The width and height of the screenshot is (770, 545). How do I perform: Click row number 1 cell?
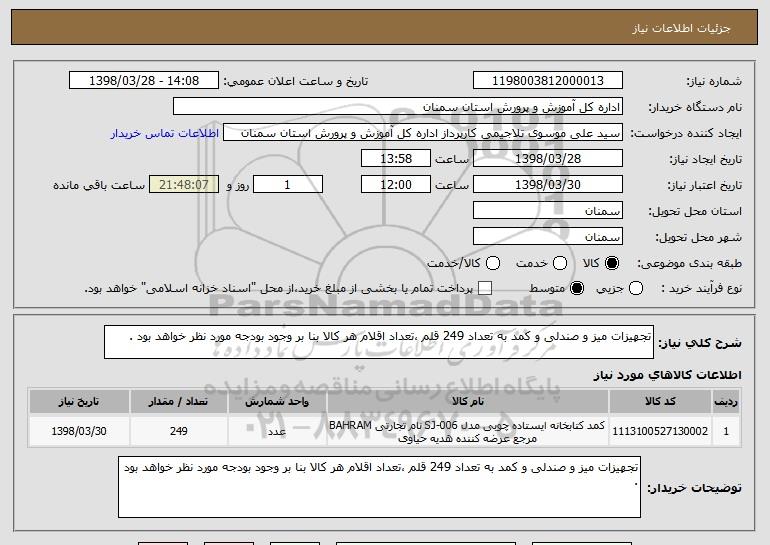pyautogui.click(x=726, y=431)
